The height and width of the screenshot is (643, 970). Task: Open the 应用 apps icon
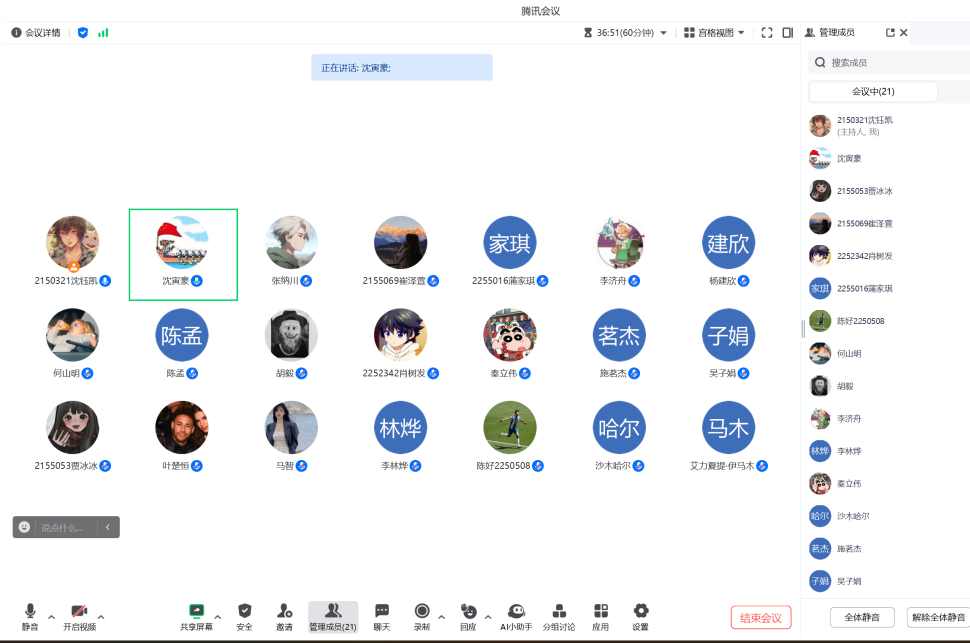600,611
